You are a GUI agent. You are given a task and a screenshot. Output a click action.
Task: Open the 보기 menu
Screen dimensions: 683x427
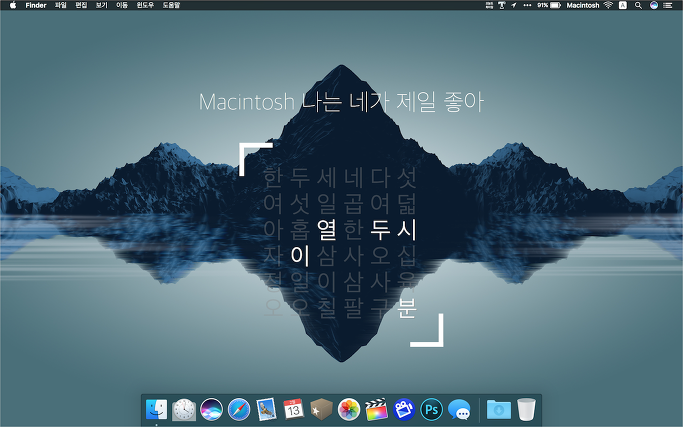[101, 5]
